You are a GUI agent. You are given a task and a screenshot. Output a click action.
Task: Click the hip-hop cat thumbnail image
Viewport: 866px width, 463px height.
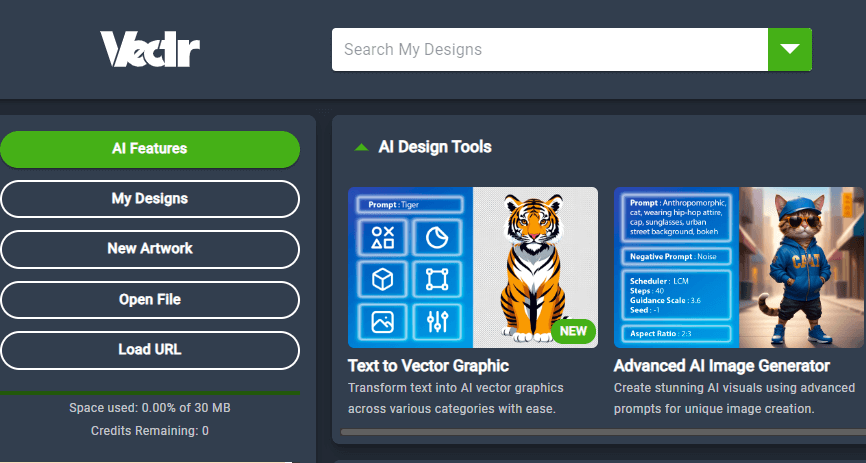coord(801,267)
